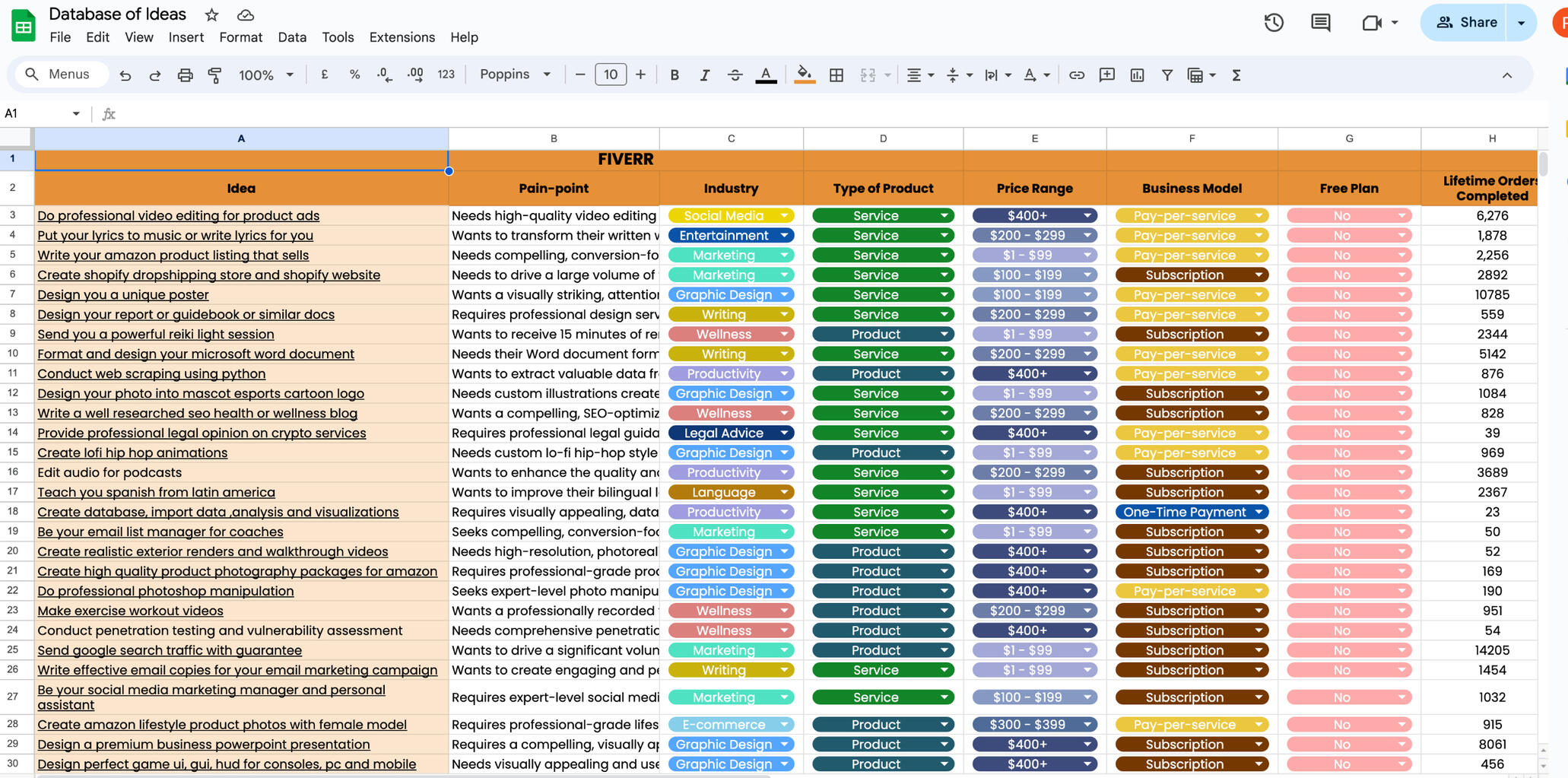Viewport: 1568px width, 778px height.
Task: Click the Share button
Action: [x=1466, y=23]
